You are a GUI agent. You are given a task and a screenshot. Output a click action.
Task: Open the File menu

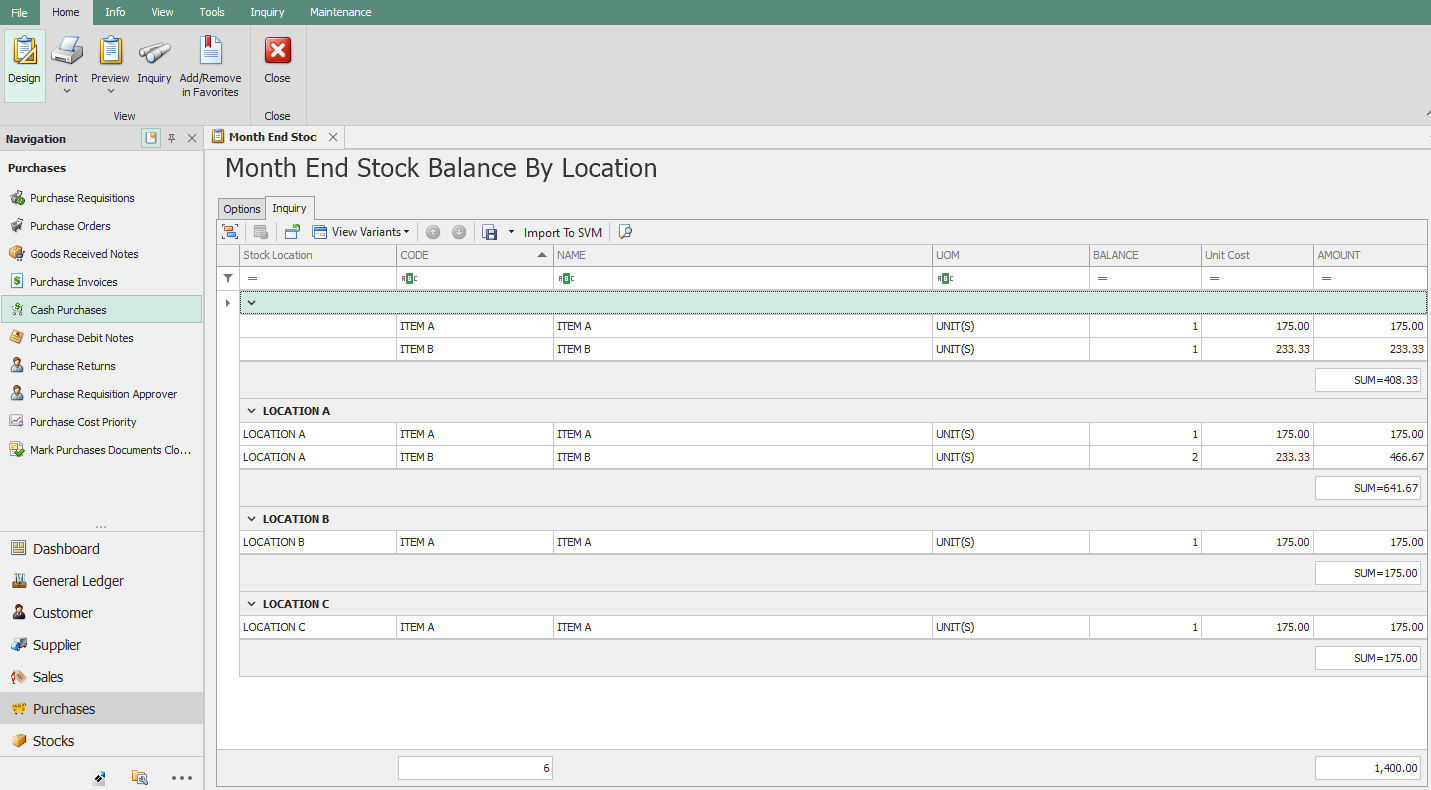click(x=19, y=12)
